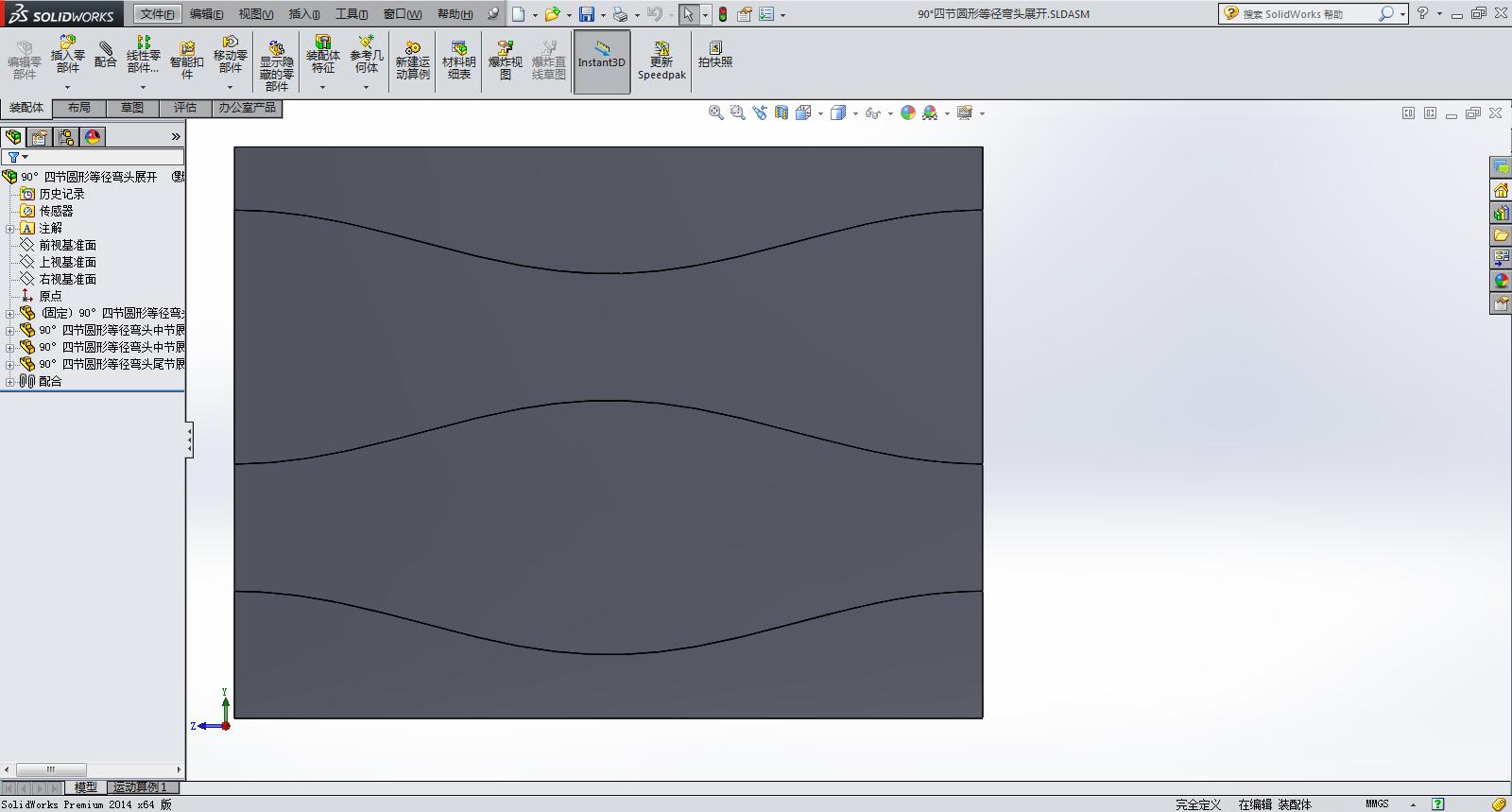Expand the 注解 (Annotations) tree node
The height and width of the screenshot is (812, 1512).
(10, 229)
